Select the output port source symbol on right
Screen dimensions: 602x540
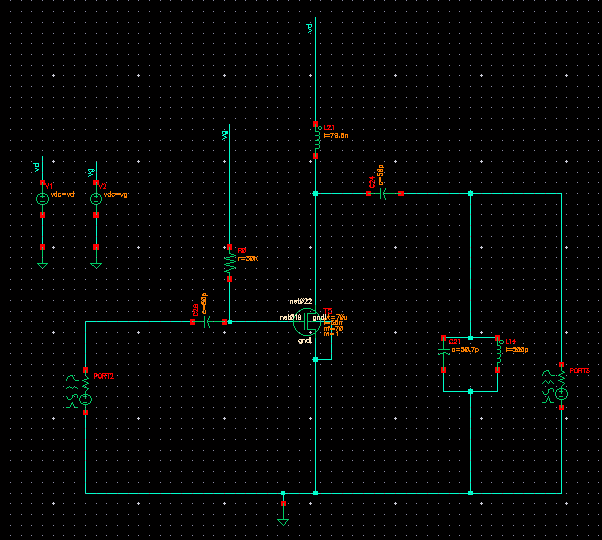coord(557,386)
